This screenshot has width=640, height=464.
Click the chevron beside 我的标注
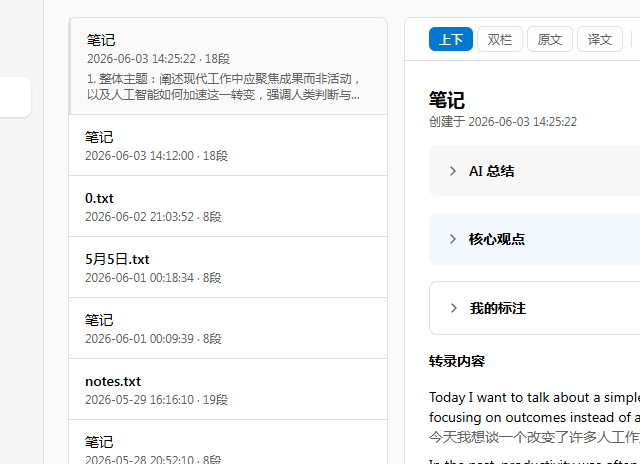(x=453, y=308)
